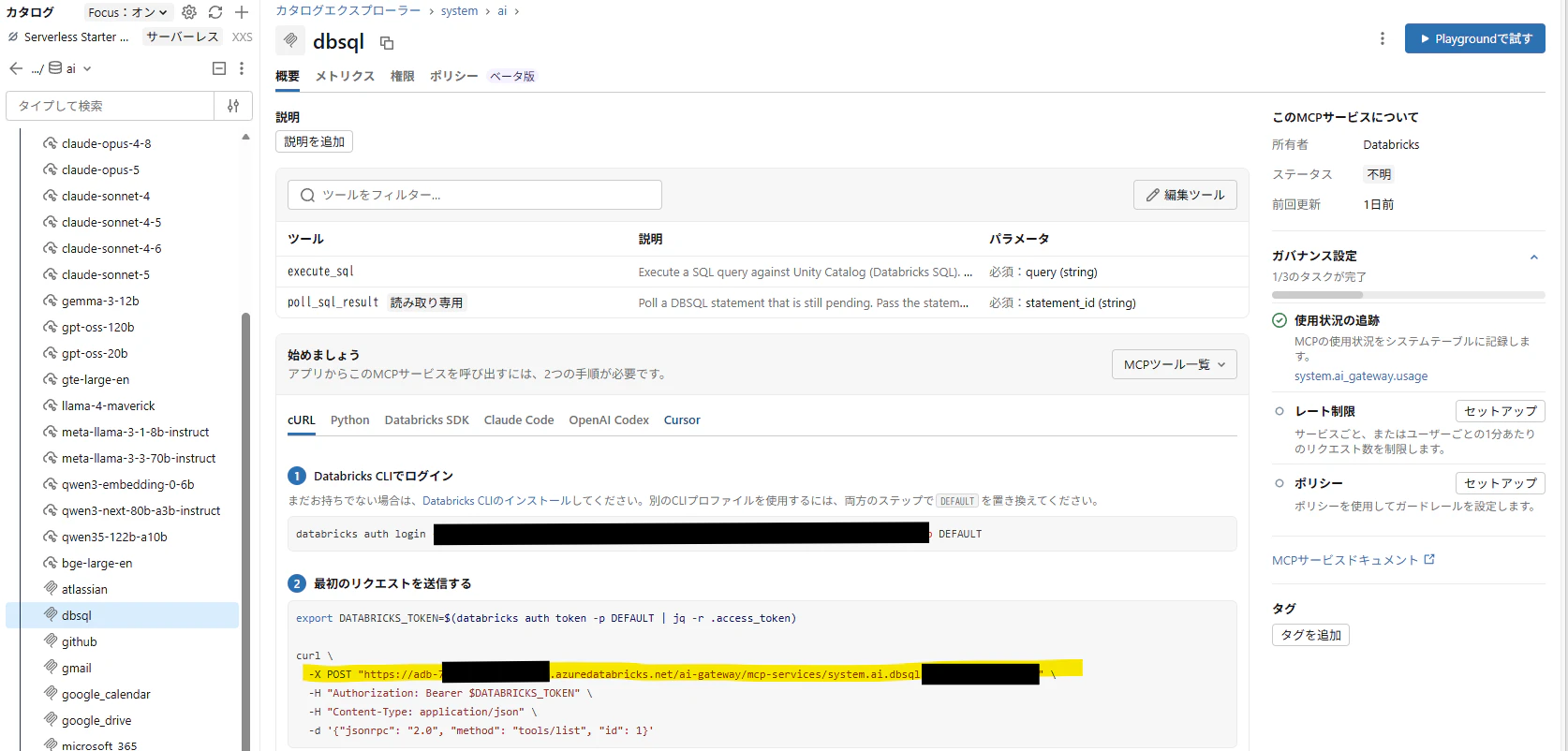
Task: Select gemma-3-12b in the catalog tree
Action: (x=100, y=301)
